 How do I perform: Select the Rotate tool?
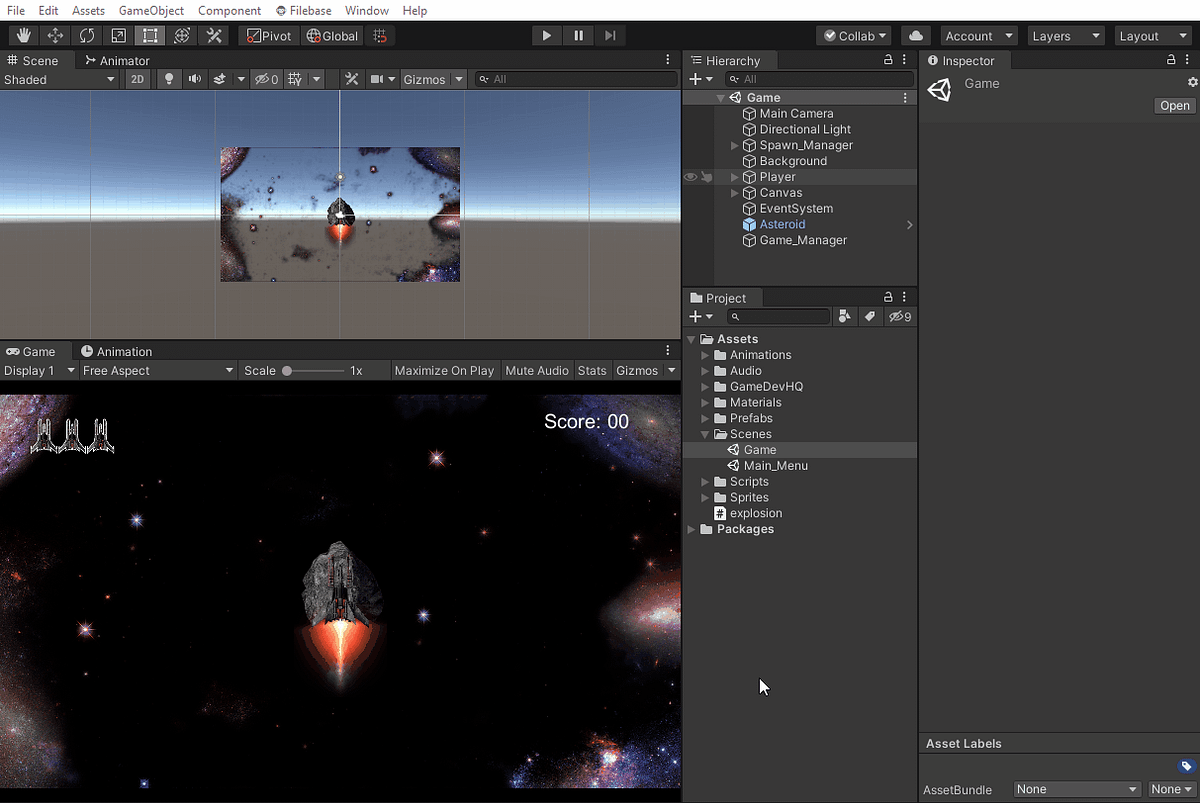[87, 36]
